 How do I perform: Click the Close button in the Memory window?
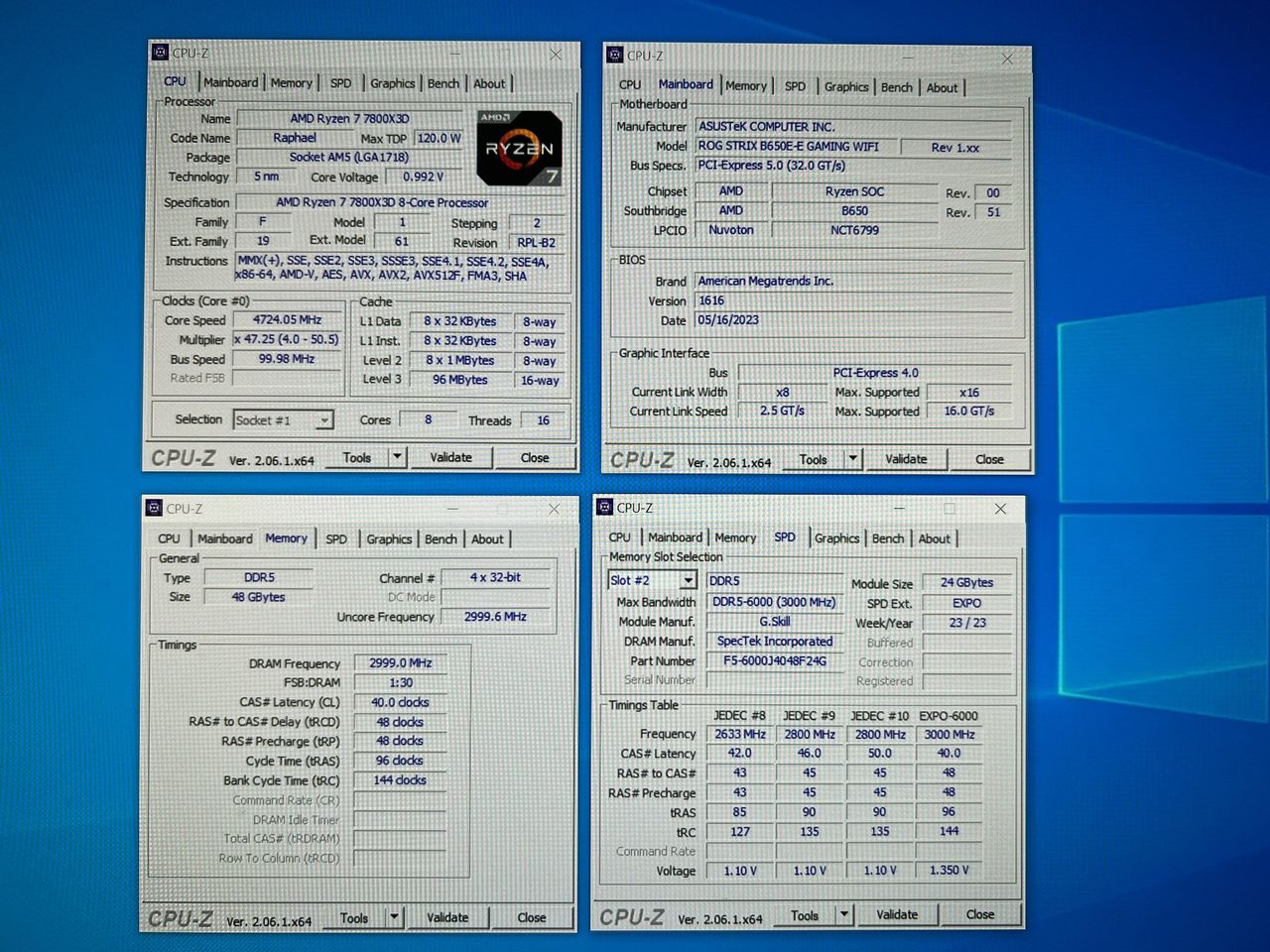(532, 917)
